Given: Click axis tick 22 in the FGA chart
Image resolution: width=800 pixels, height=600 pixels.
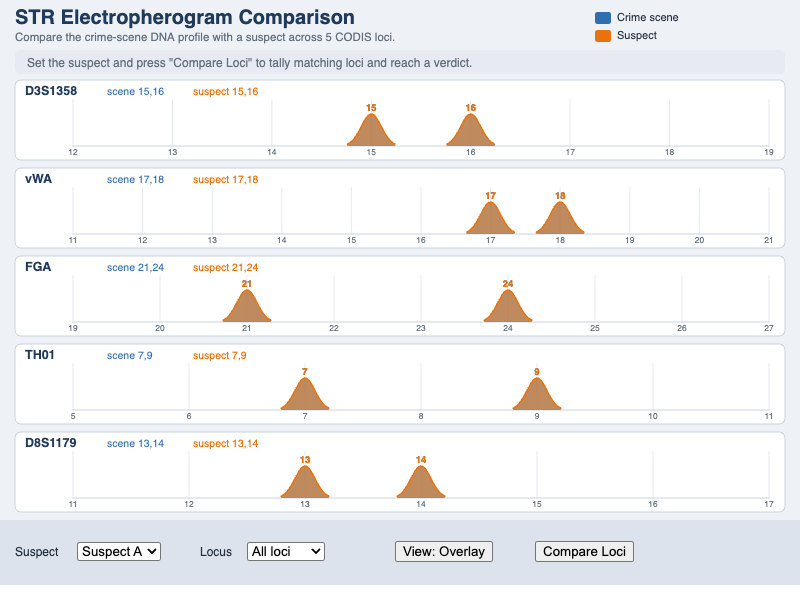Looking at the screenshot, I should coord(334,328).
